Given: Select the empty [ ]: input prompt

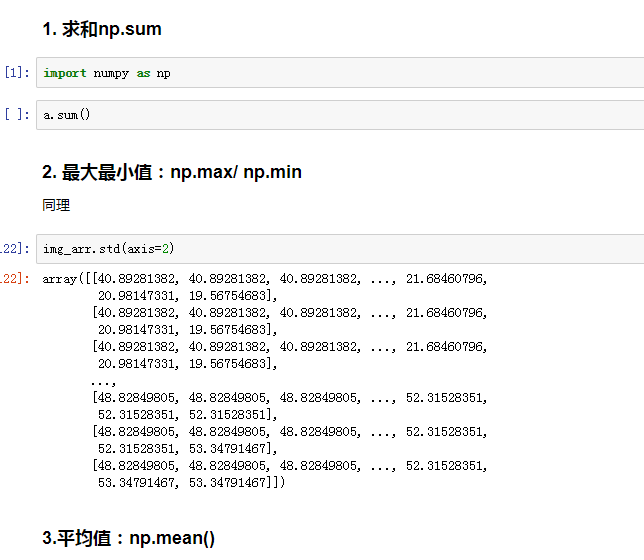Looking at the screenshot, I should pos(17,114).
